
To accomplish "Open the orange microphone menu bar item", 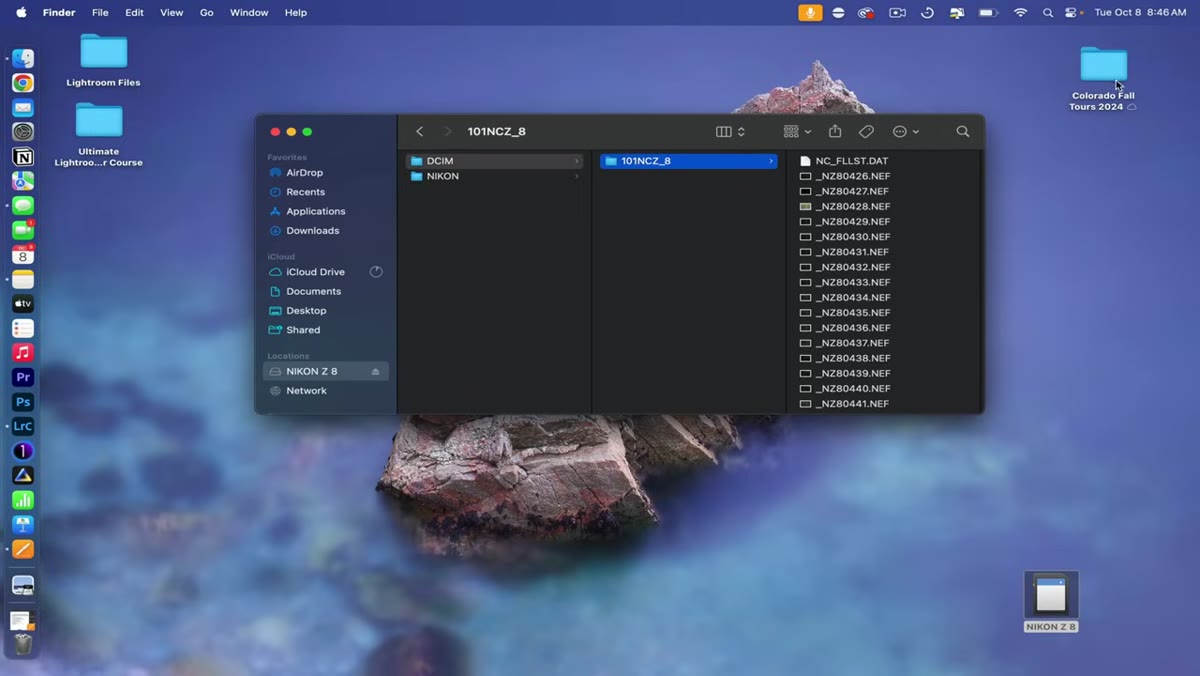I will click(810, 13).
